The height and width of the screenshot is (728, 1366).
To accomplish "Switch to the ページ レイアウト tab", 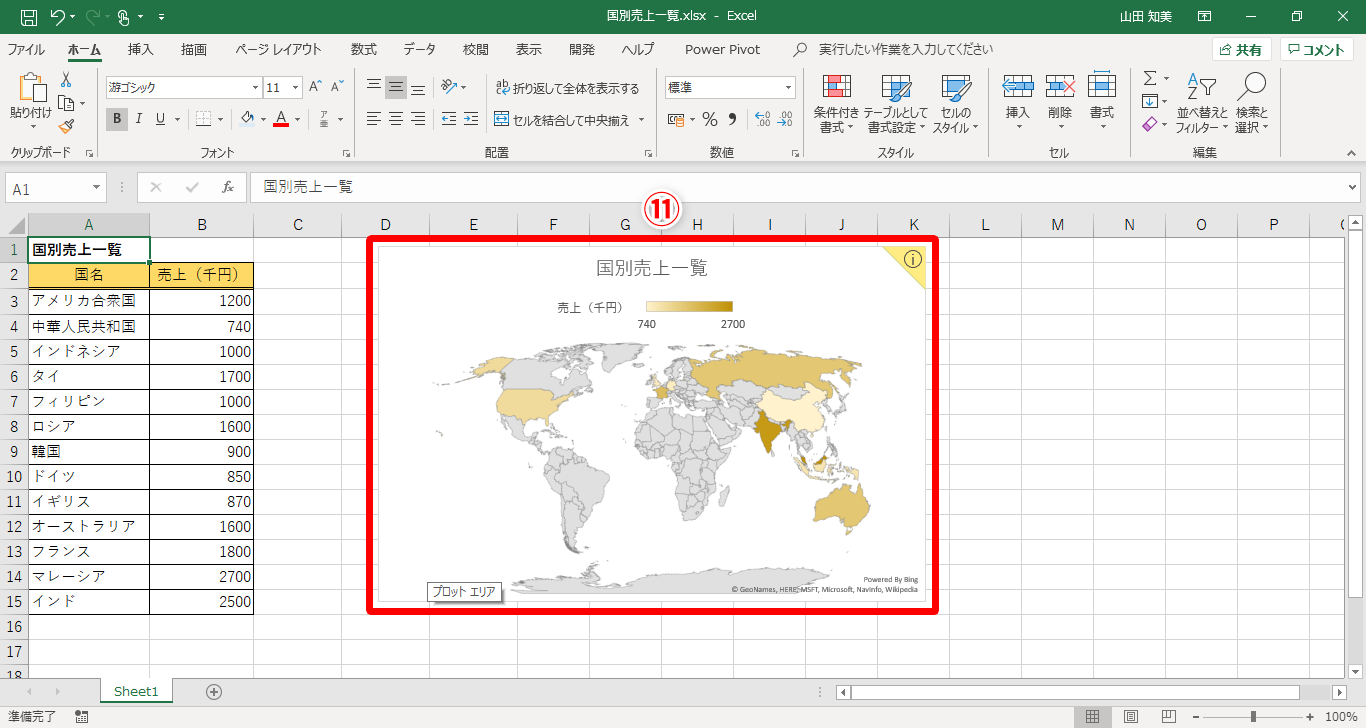I will (278, 49).
